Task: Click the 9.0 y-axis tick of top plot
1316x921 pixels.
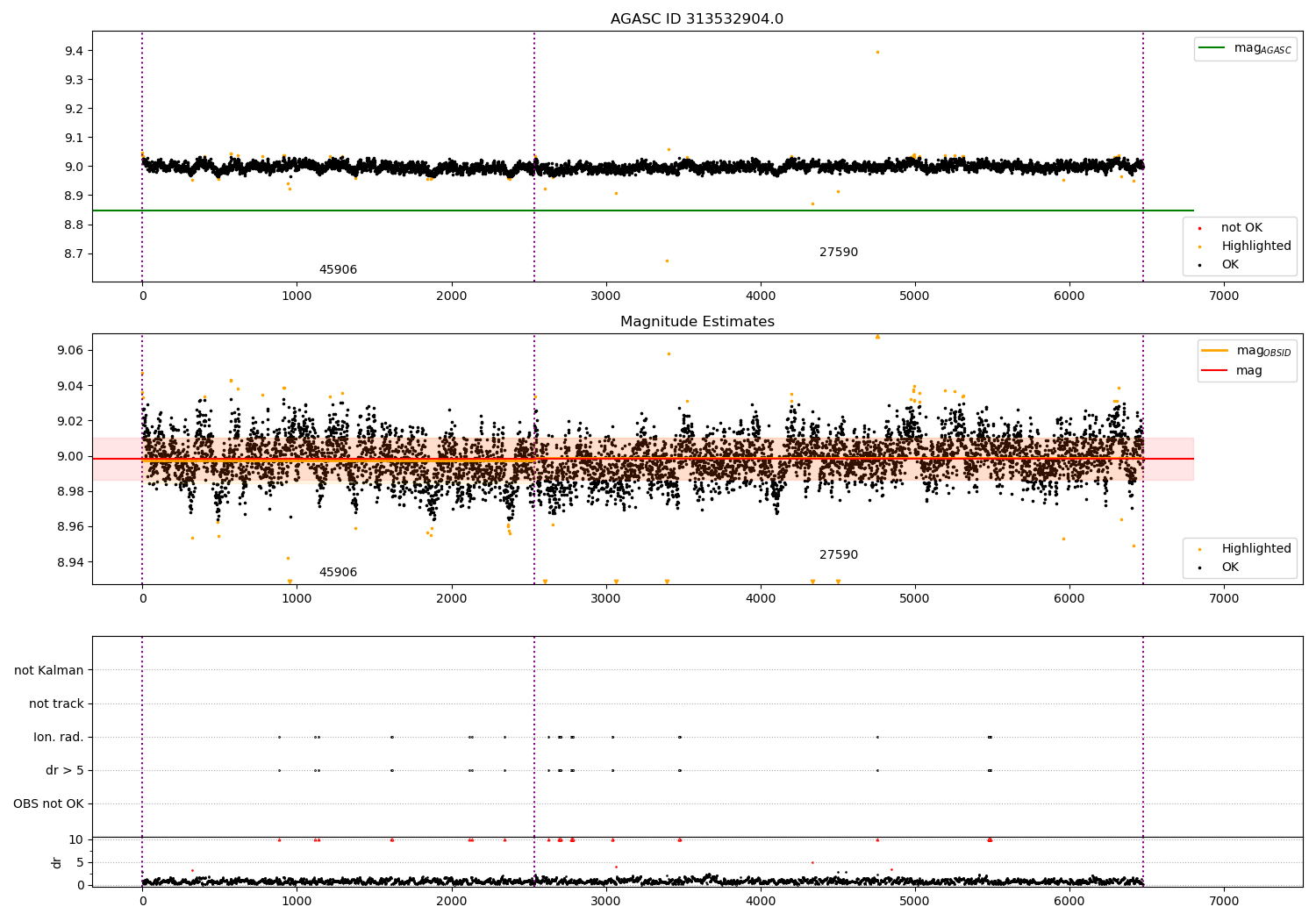Action: point(74,167)
